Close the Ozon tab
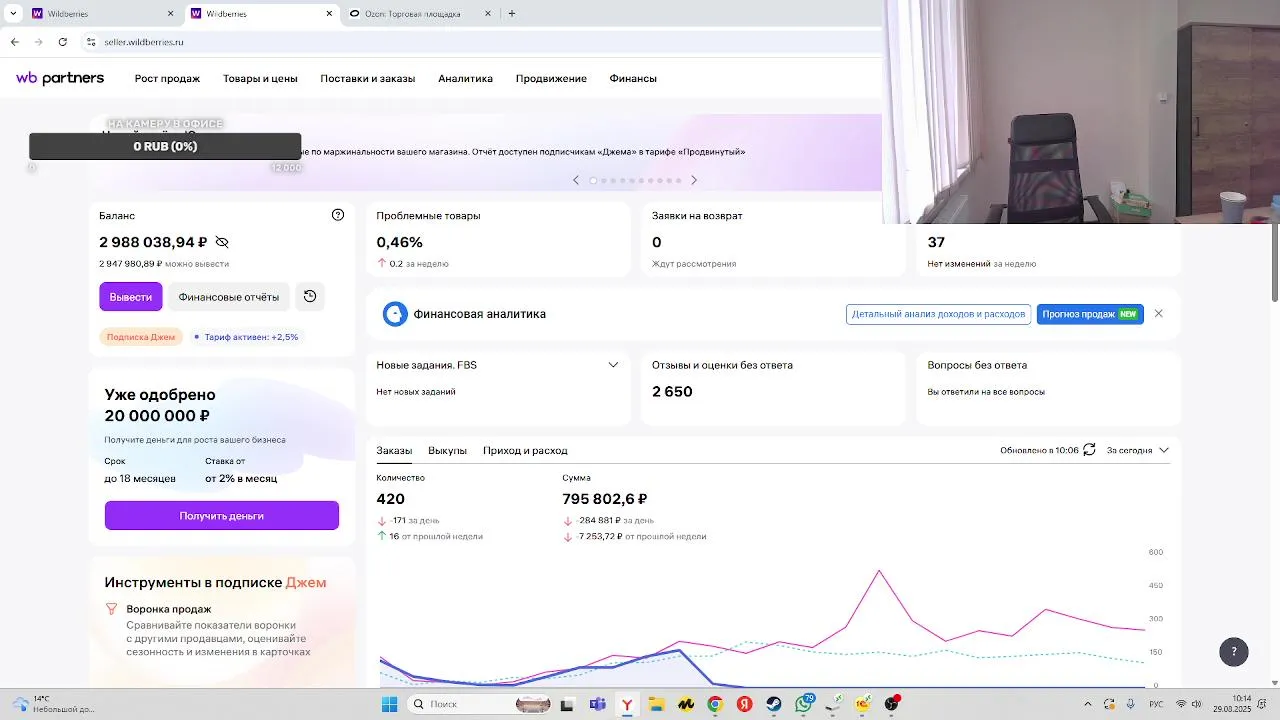 coord(488,14)
